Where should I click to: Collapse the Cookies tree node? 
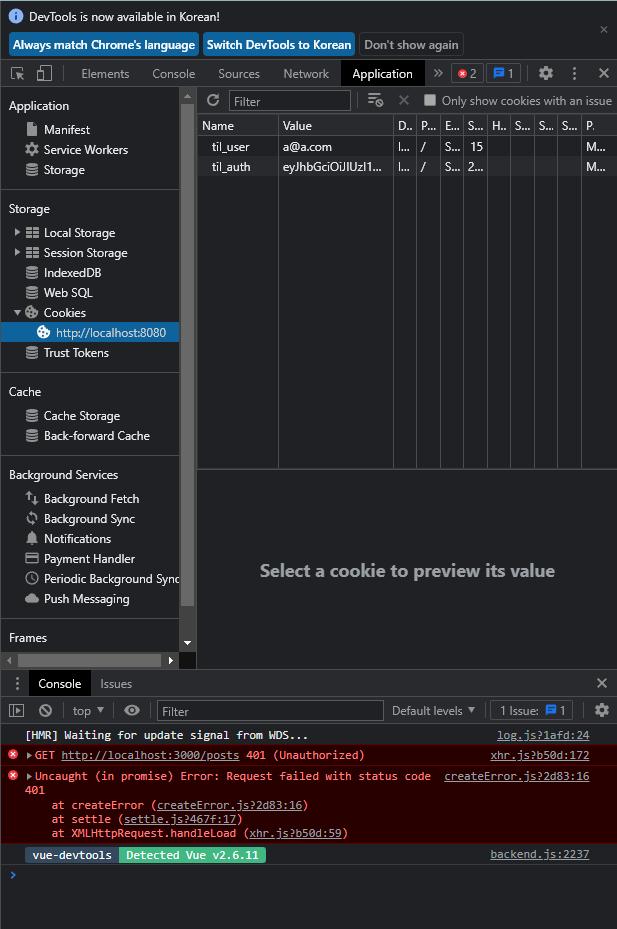coord(17,312)
